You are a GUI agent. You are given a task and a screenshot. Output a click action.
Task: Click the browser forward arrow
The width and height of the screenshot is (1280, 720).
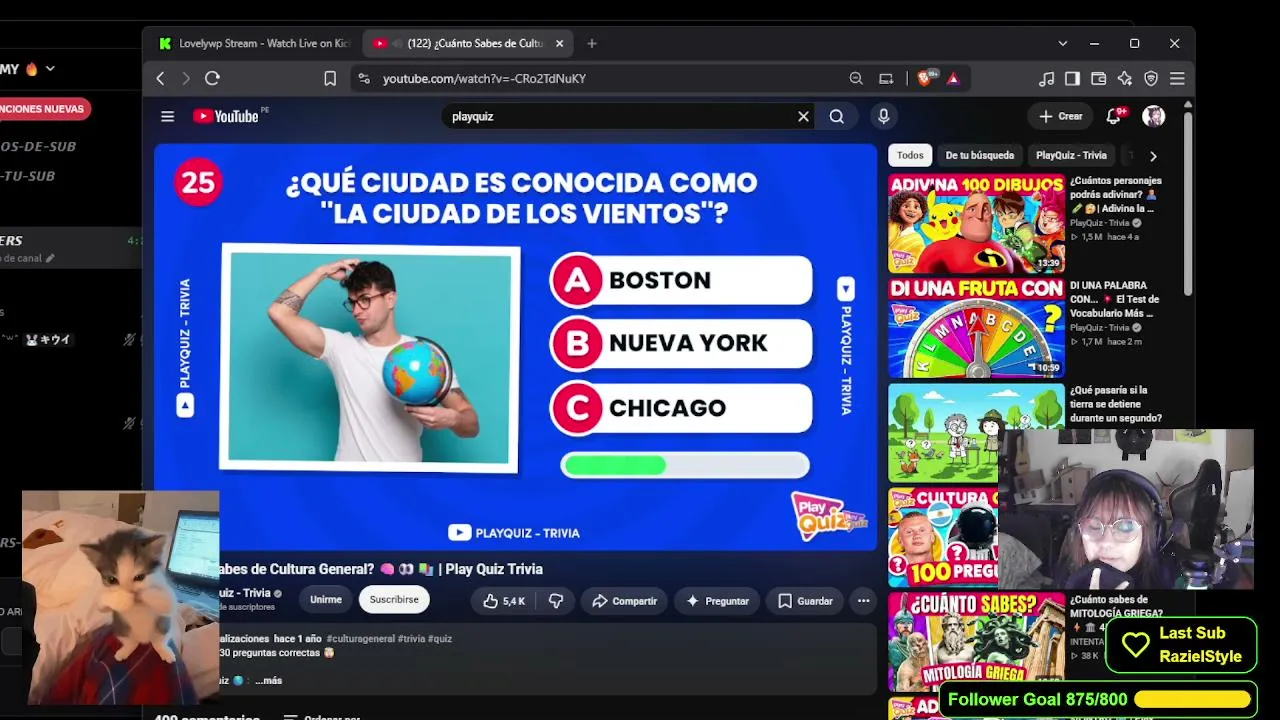(x=186, y=78)
